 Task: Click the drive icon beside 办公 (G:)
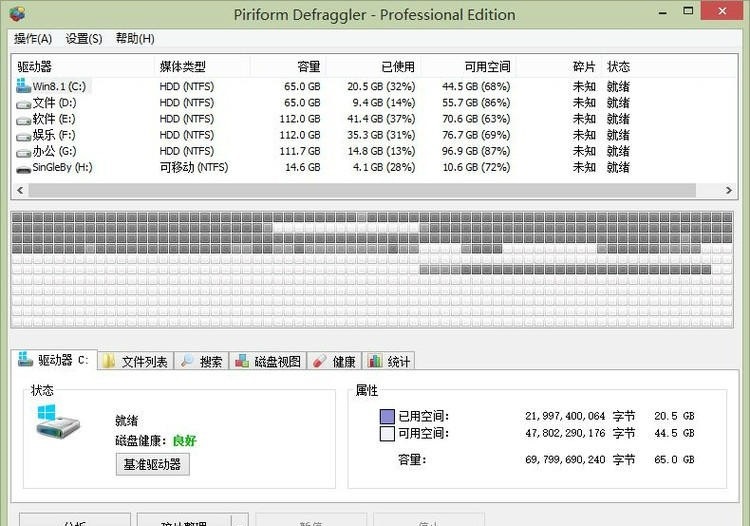click(x=23, y=153)
